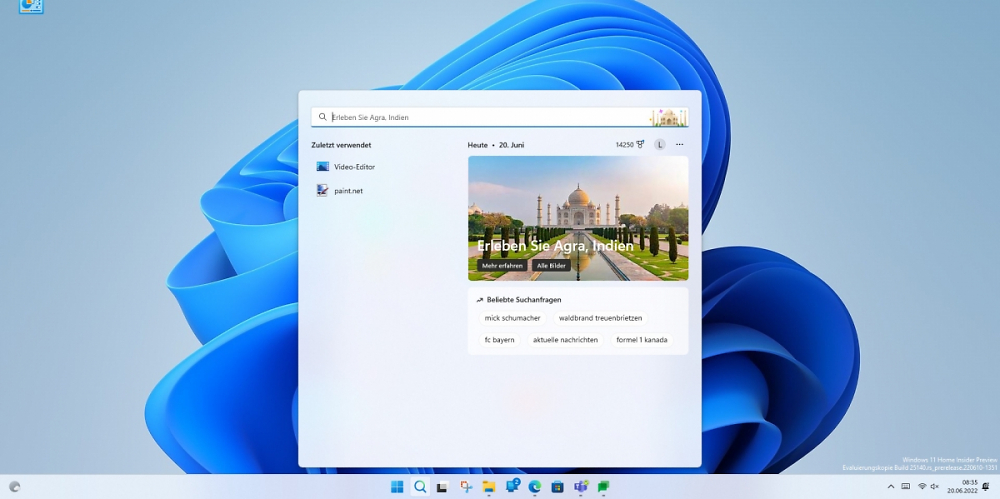Click the weather widget icon in taskbar
Image resolution: width=1000 pixels, height=499 pixels.
pos(14,487)
